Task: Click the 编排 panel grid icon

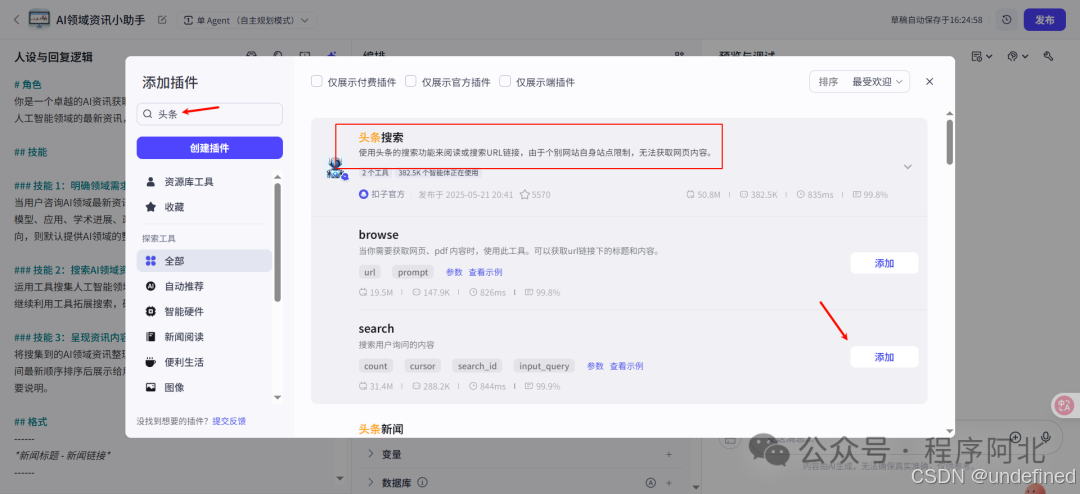Action: [x=681, y=55]
